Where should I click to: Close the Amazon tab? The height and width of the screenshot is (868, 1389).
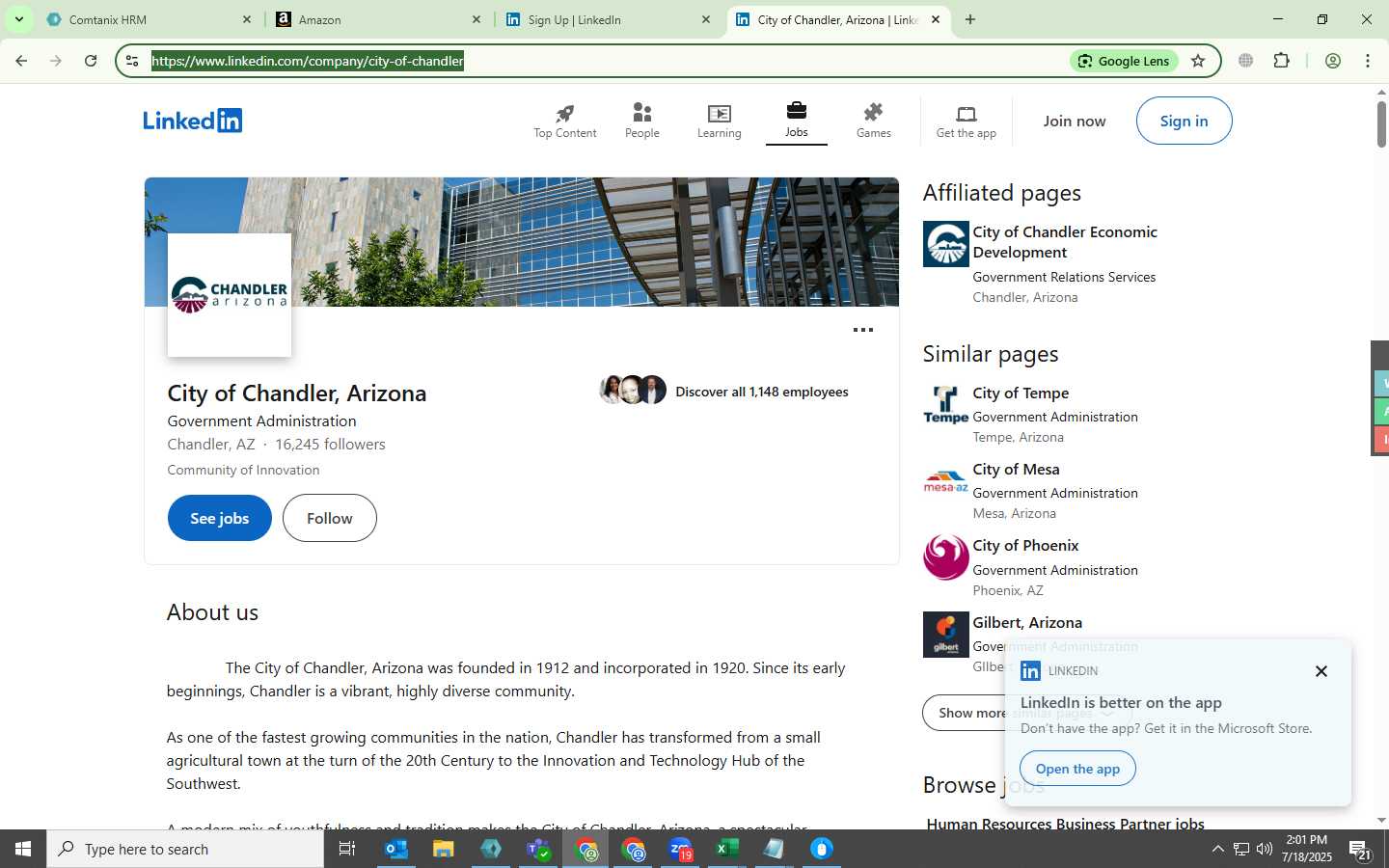tap(477, 19)
